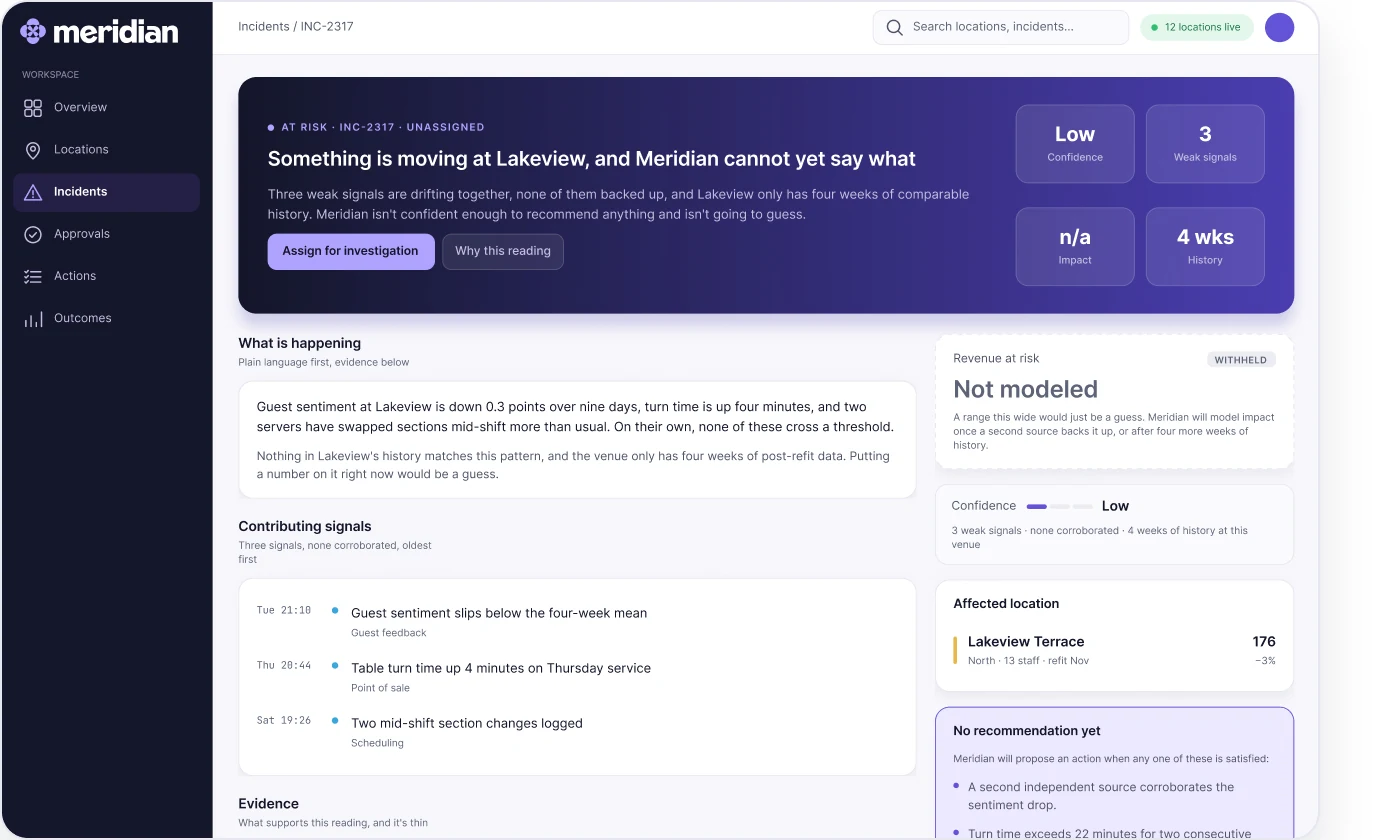
Task: Click the 3 Weak signals stat card
Action: coord(1205,144)
